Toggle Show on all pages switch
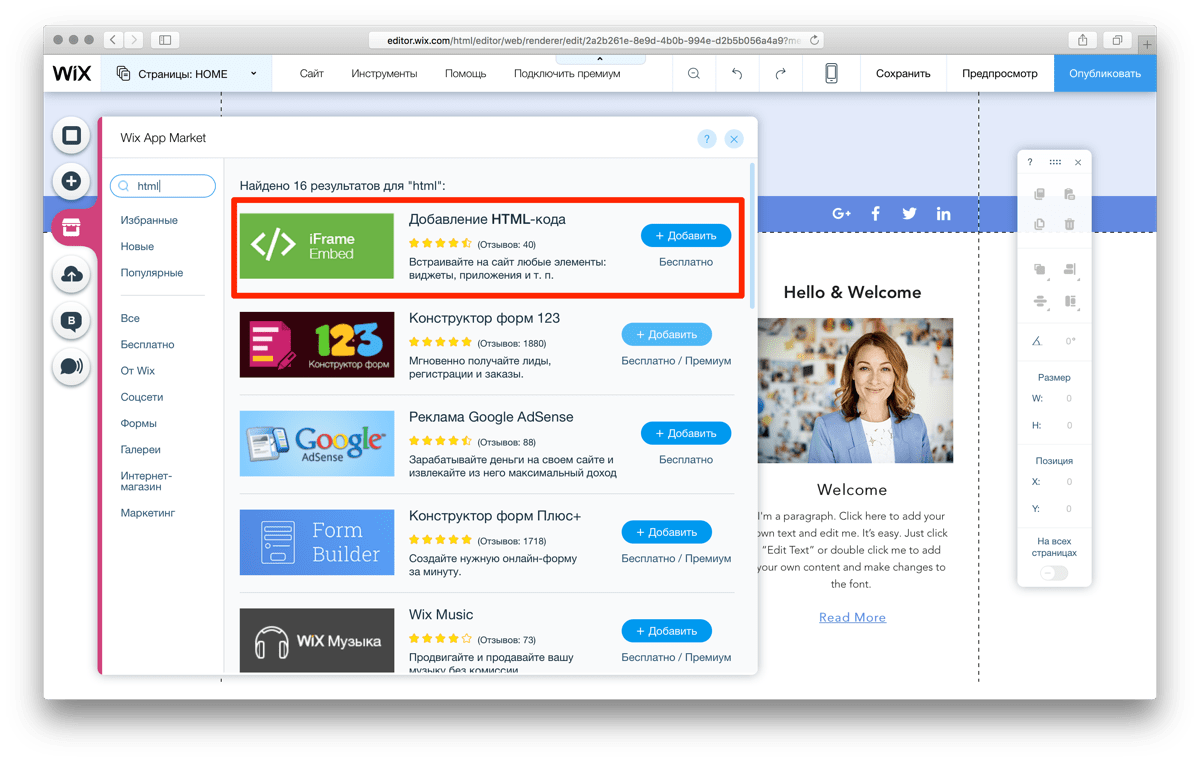Viewport: 1200px width, 762px height. 1054,573
